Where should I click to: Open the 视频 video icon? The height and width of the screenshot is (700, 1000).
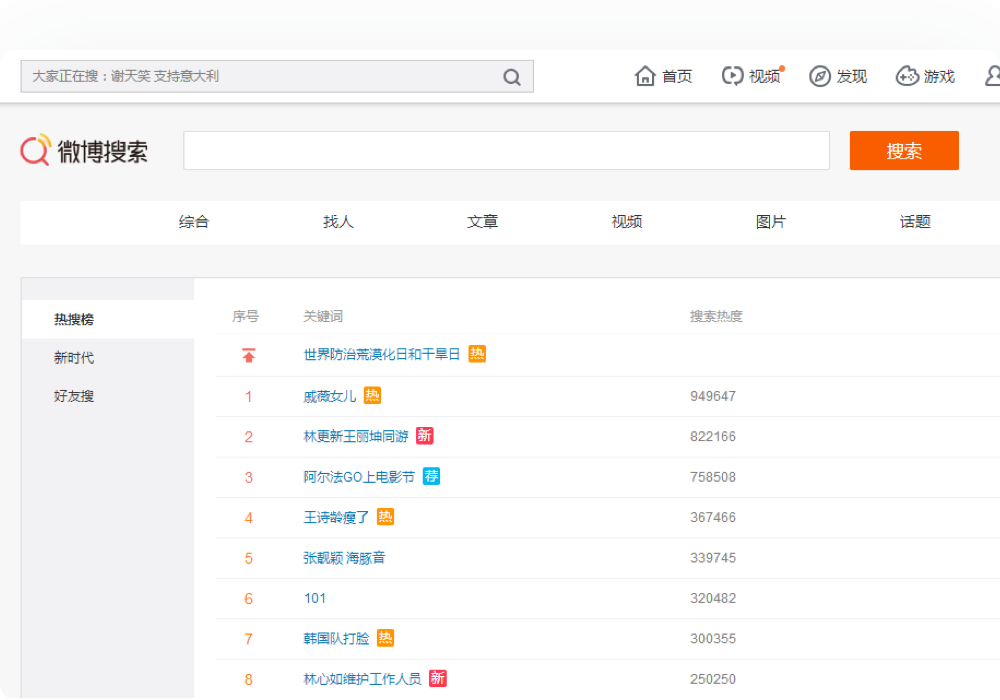point(733,76)
